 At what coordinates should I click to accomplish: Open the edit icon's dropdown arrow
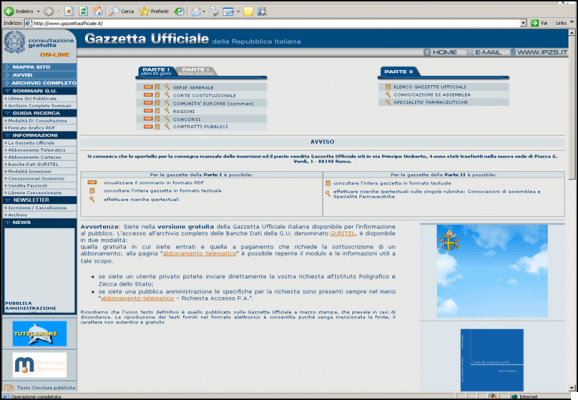coord(238,12)
